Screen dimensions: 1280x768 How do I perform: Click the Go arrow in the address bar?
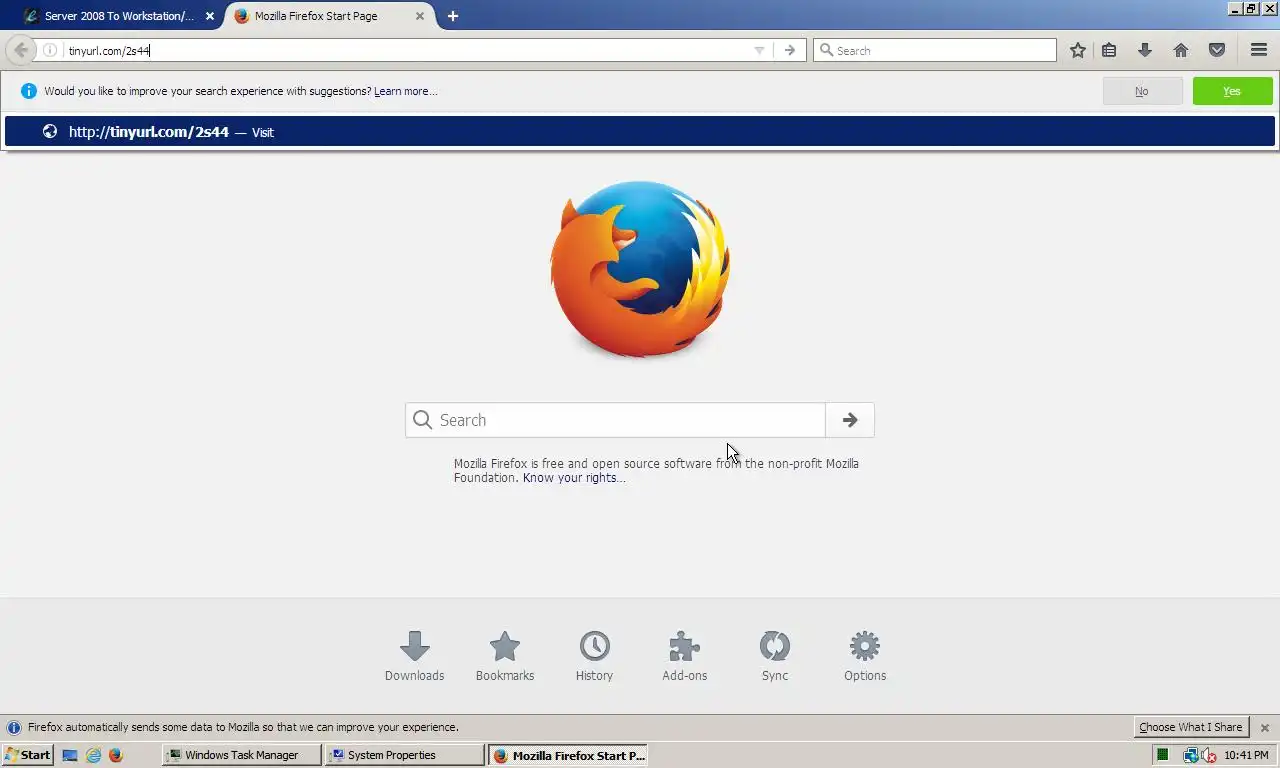[790, 50]
